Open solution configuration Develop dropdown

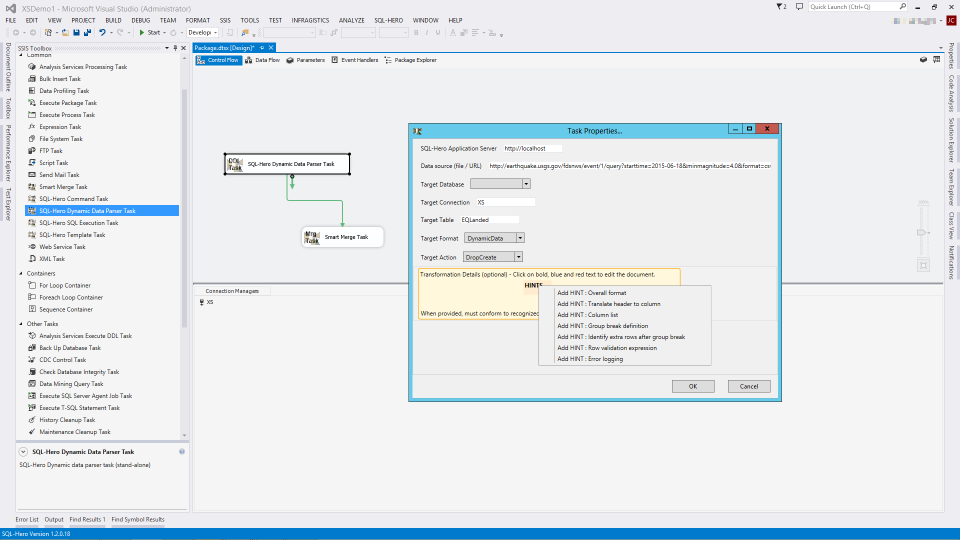(x=203, y=32)
